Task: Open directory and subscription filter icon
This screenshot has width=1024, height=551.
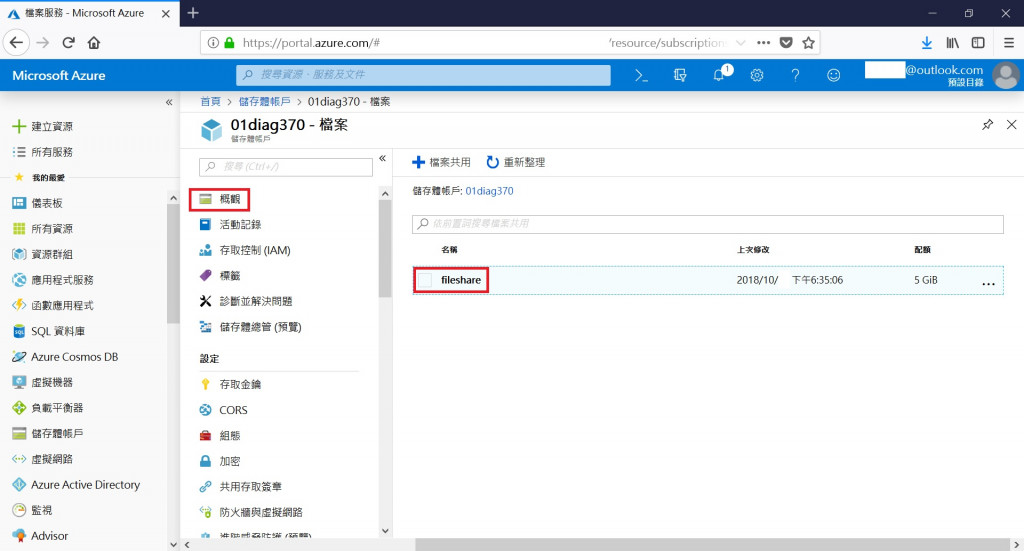Action: pyautogui.click(x=680, y=76)
